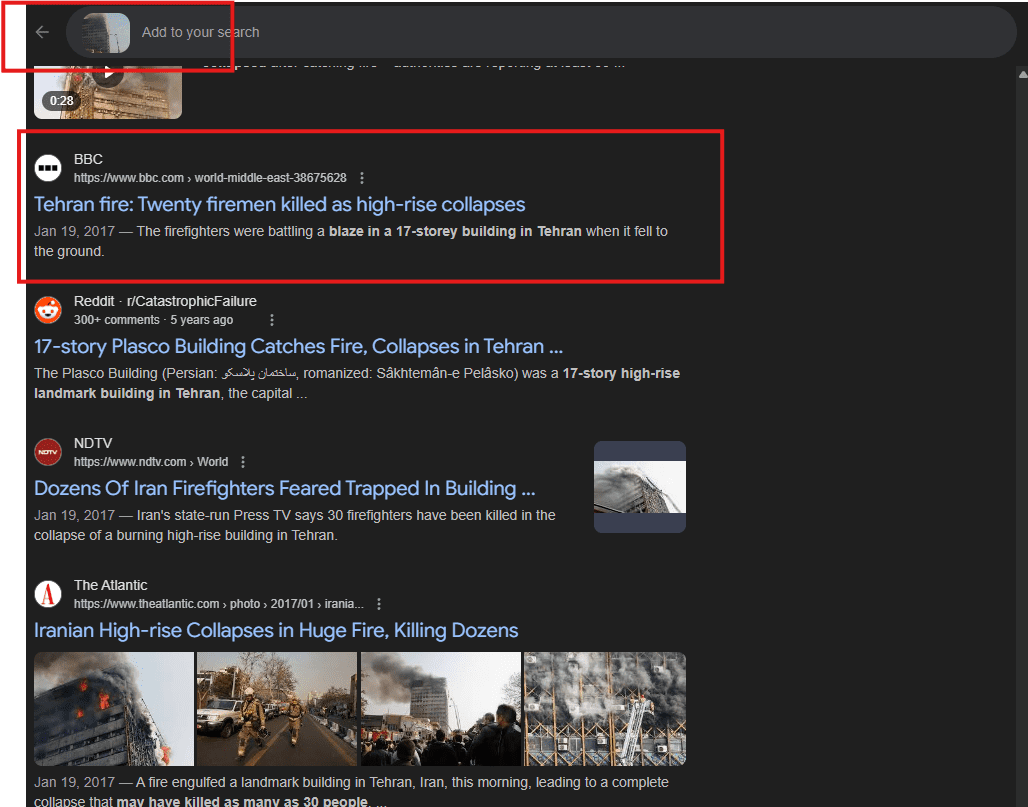Open three-dot menu beside The Atlantic URL

(379, 604)
